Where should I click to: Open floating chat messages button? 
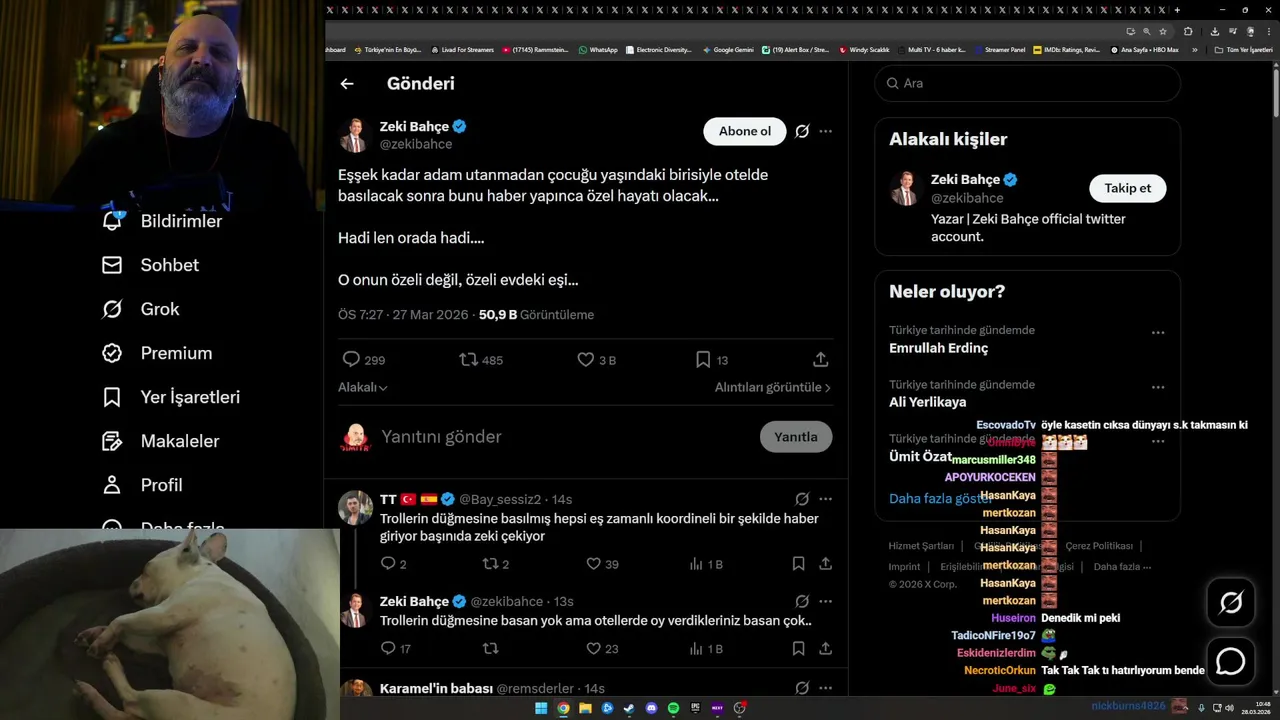[1230, 661]
